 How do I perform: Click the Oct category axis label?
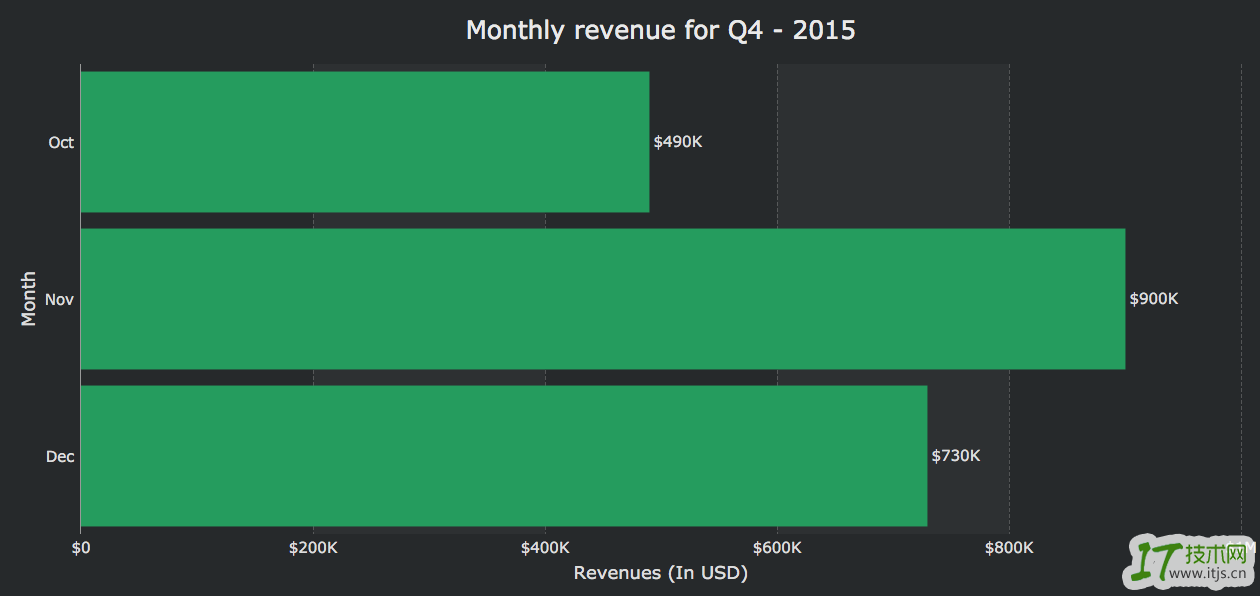pos(61,143)
